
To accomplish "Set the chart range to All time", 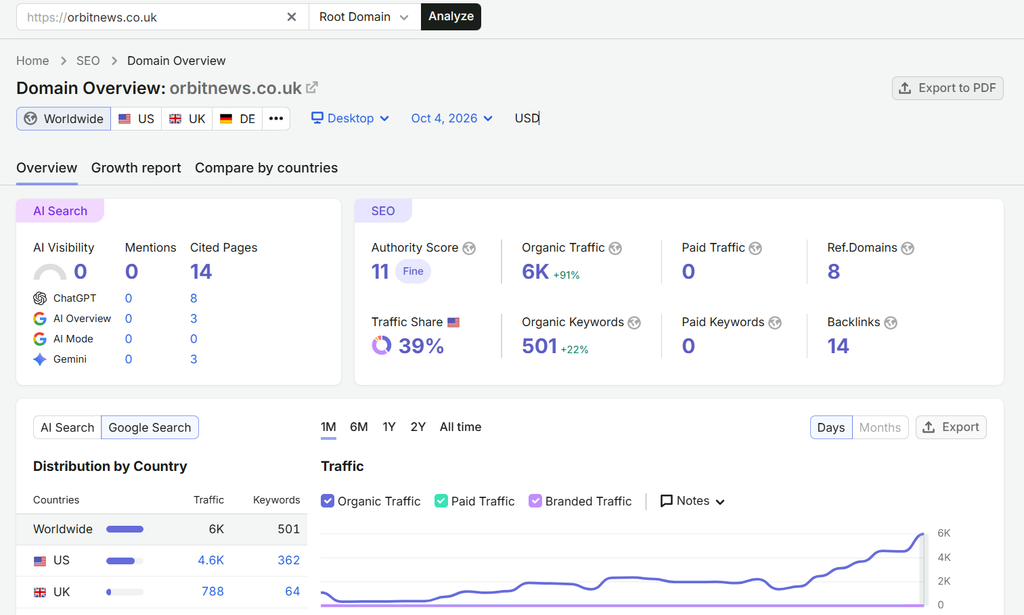I will point(460,427).
